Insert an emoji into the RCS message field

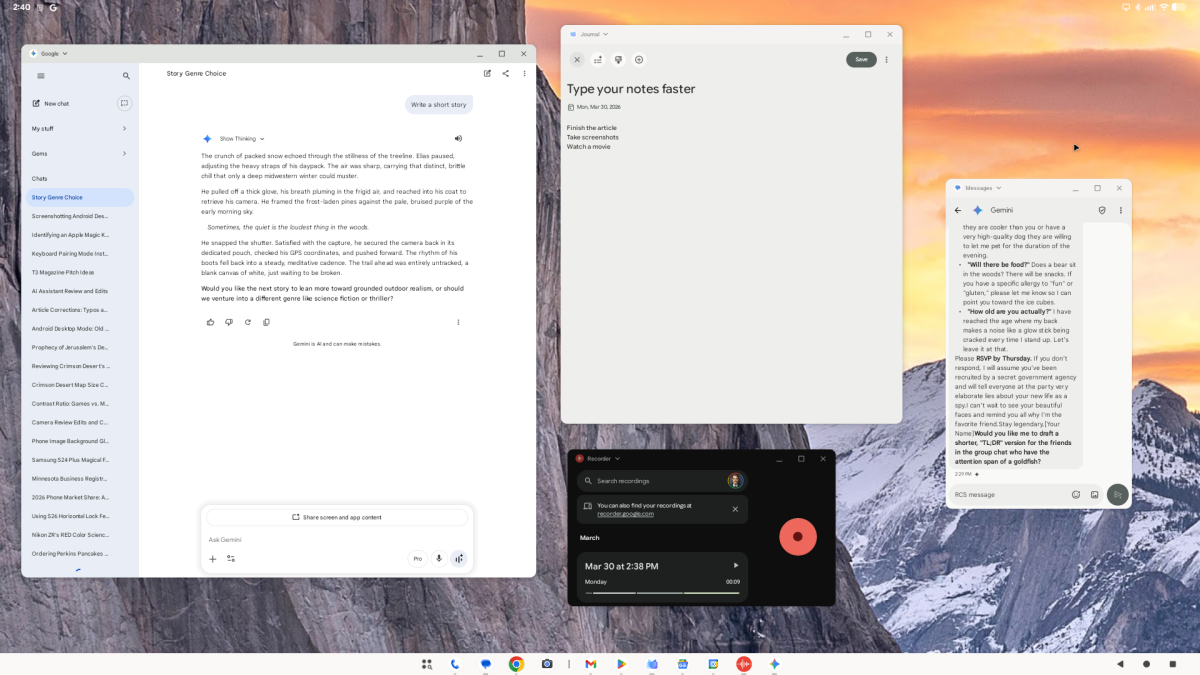[x=1075, y=494]
